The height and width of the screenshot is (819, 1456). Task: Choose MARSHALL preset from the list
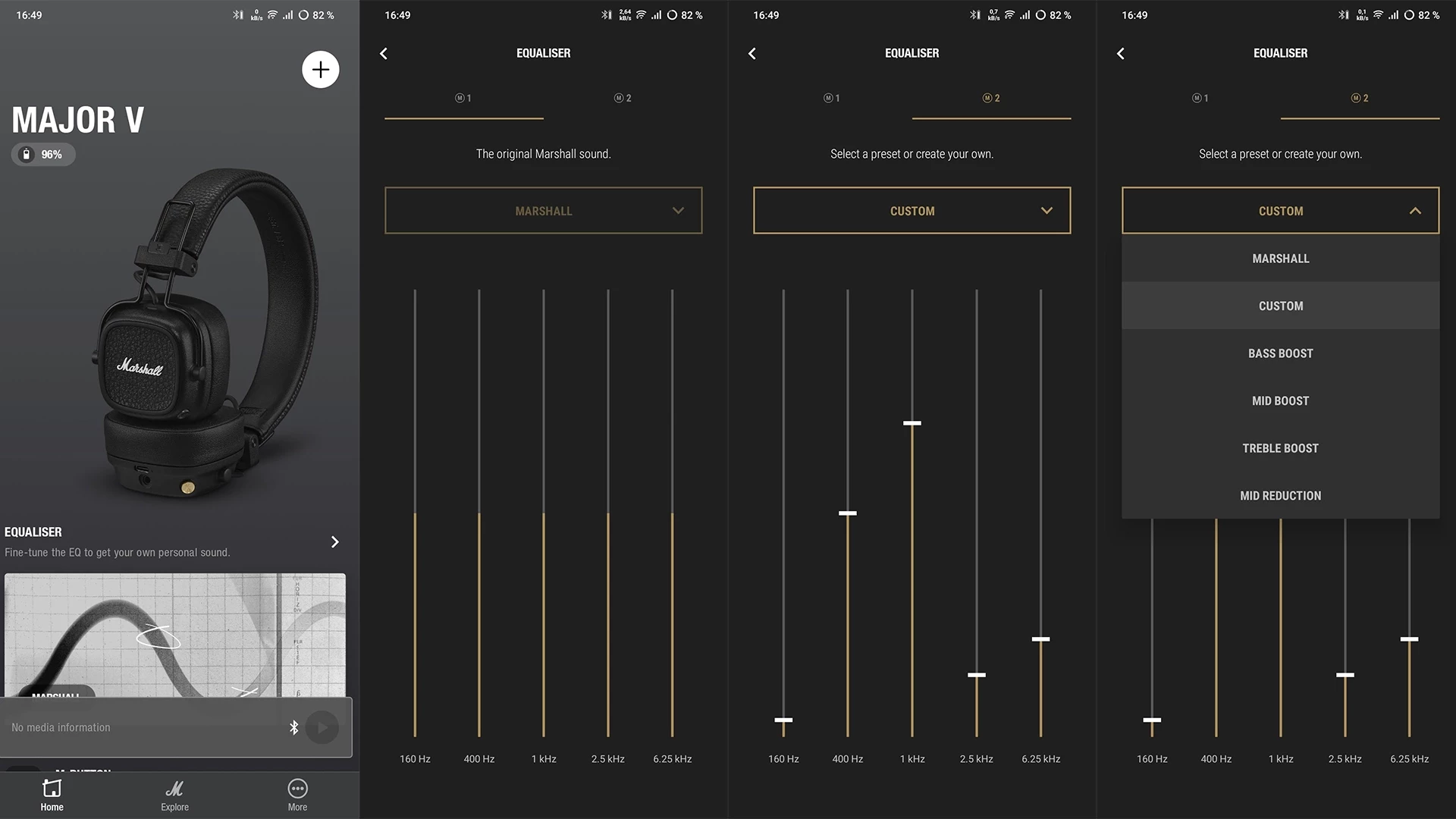1280,259
